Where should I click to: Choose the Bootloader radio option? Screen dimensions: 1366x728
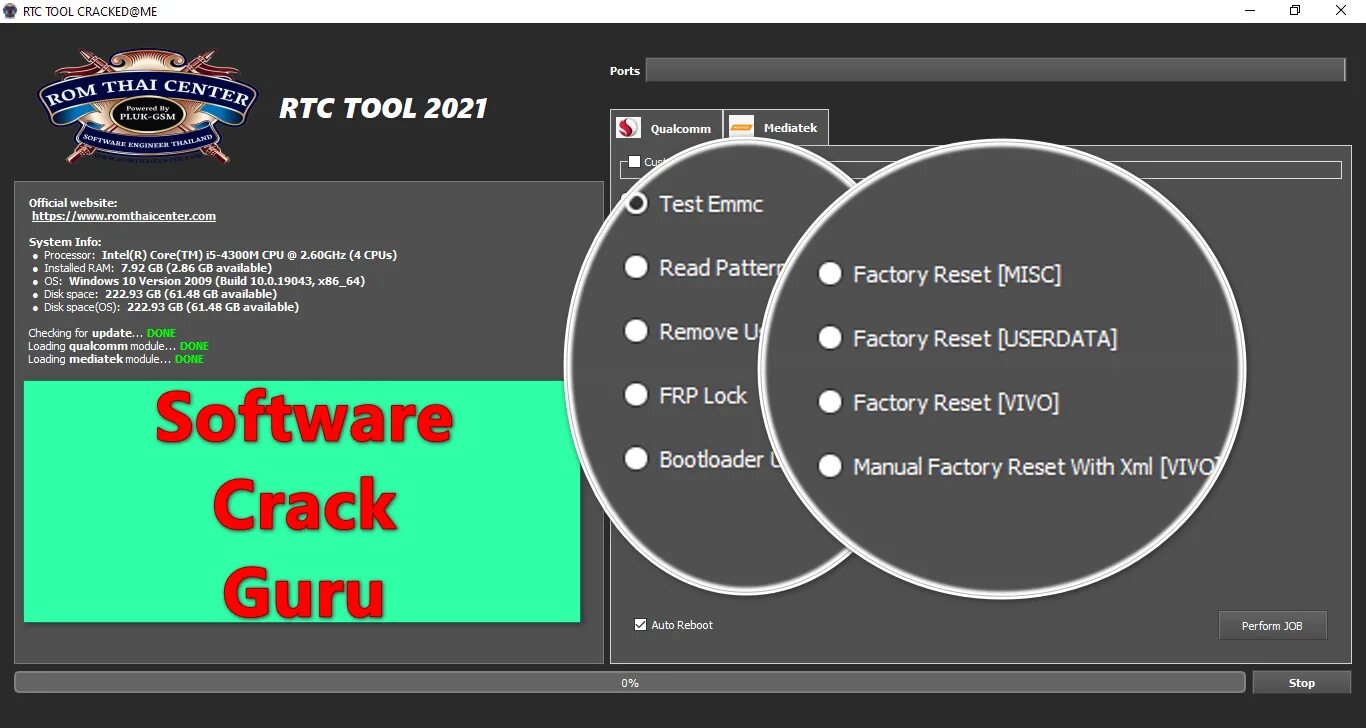pos(636,459)
